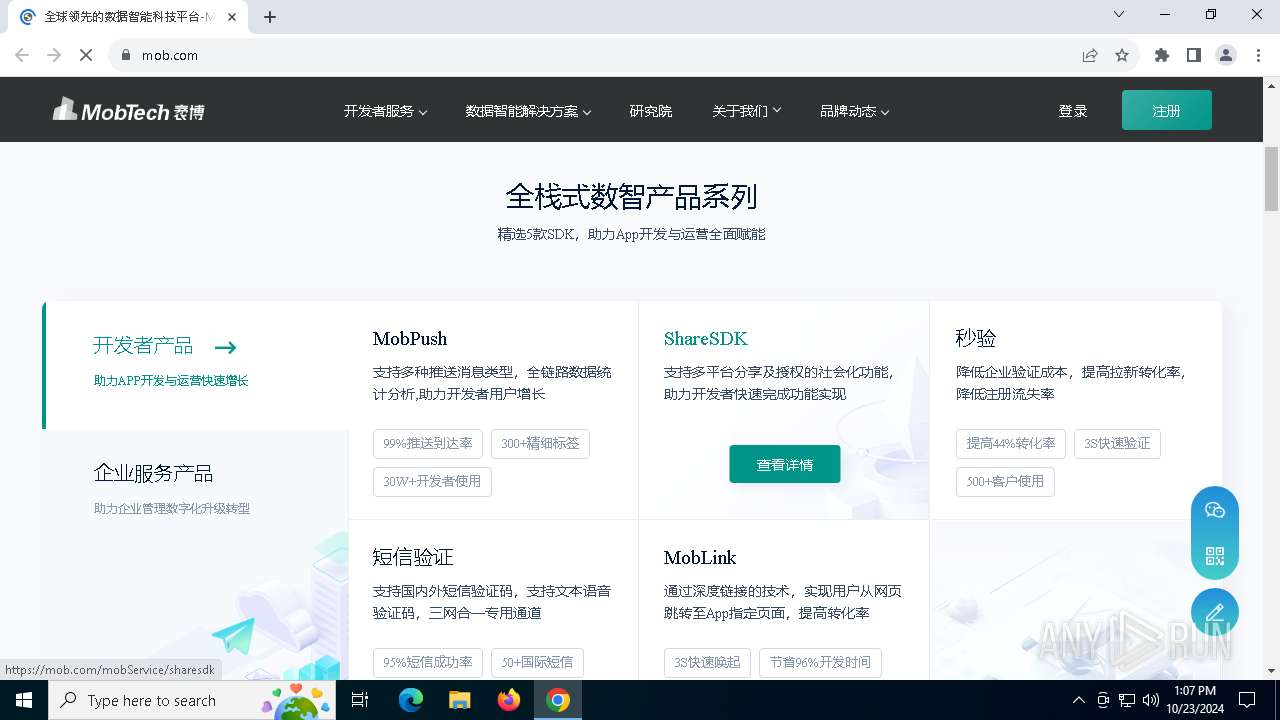
Task: Close the current MobTech tab
Action: [x=232, y=17]
